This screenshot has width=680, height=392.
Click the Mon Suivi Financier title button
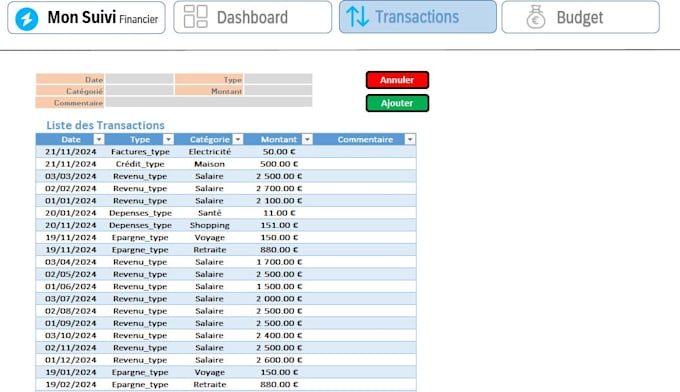(86, 18)
